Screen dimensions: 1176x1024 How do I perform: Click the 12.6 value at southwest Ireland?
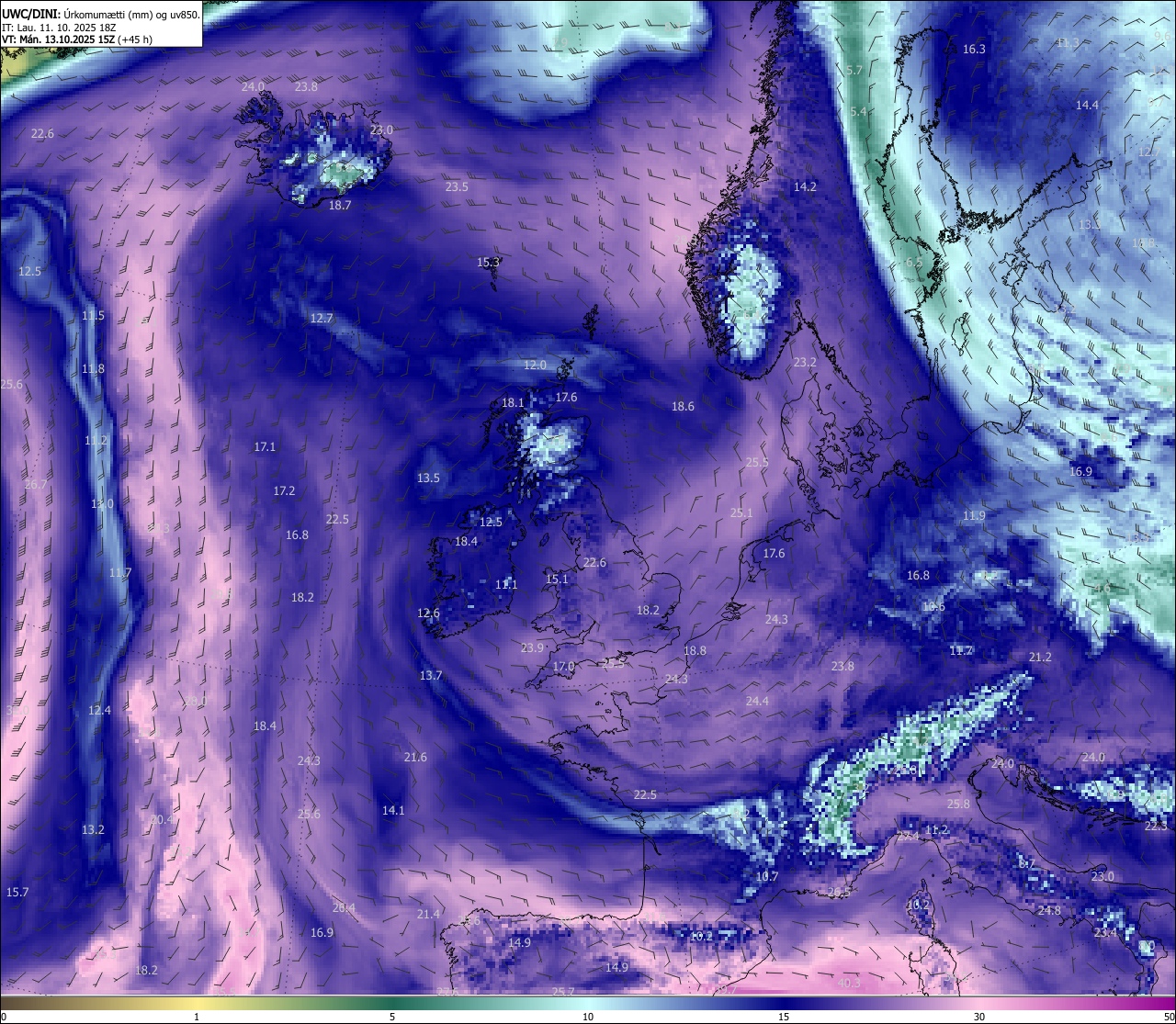(x=428, y=613)
